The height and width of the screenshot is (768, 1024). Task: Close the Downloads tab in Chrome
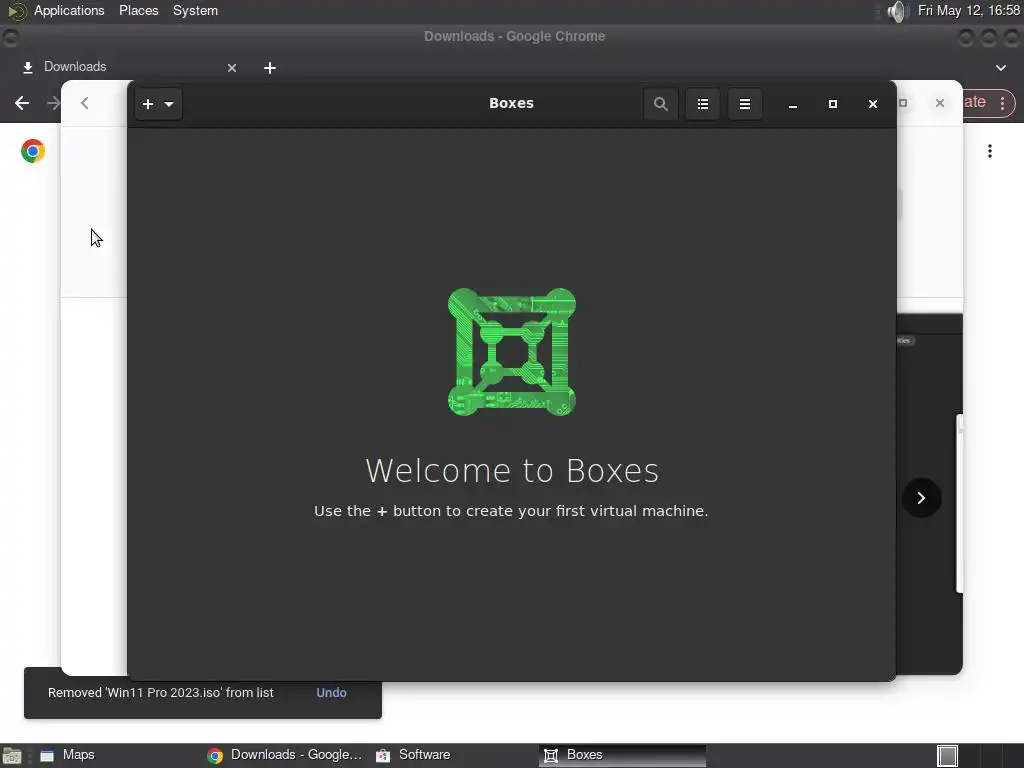pos(232,67)
